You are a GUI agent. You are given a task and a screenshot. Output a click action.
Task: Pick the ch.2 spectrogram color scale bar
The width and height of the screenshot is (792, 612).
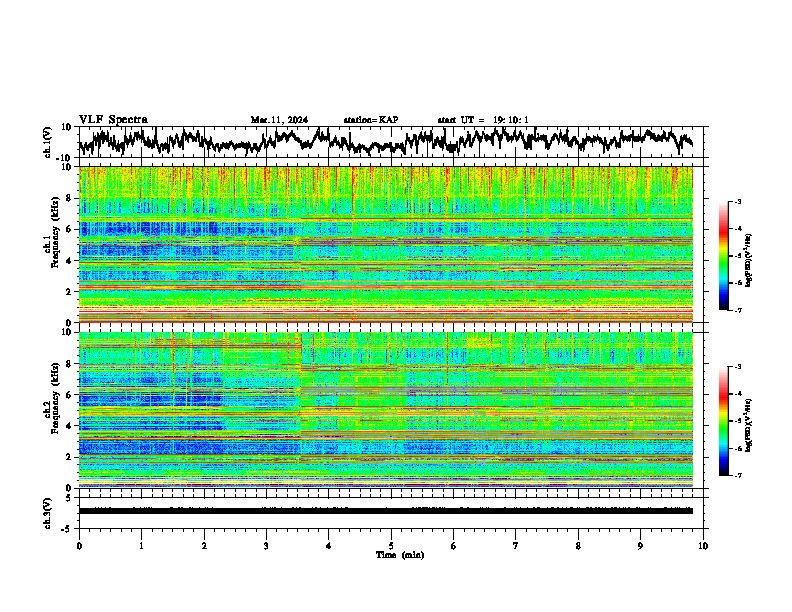[x=723, y=421]
